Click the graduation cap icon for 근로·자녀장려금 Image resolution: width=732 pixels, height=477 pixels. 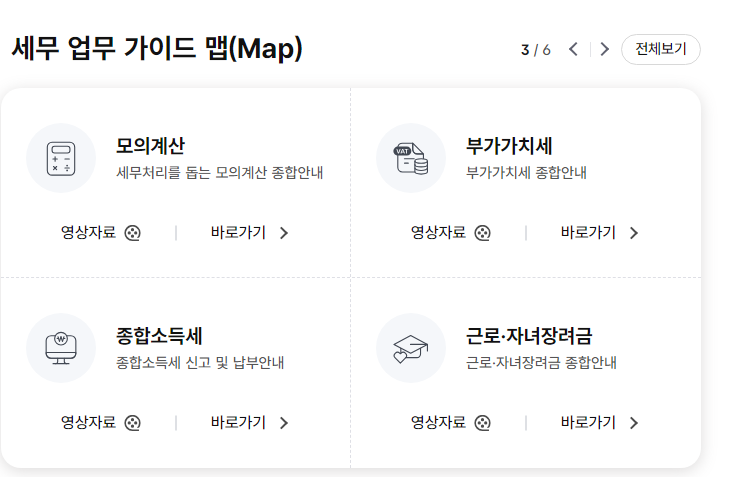(x=411, y=348)
